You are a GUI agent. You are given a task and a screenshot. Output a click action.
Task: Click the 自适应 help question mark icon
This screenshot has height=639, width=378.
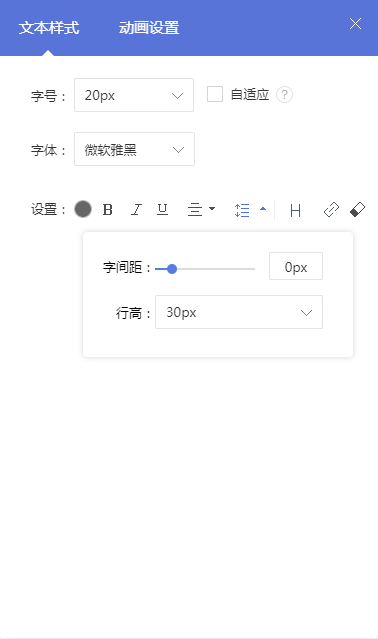point(284,95)
